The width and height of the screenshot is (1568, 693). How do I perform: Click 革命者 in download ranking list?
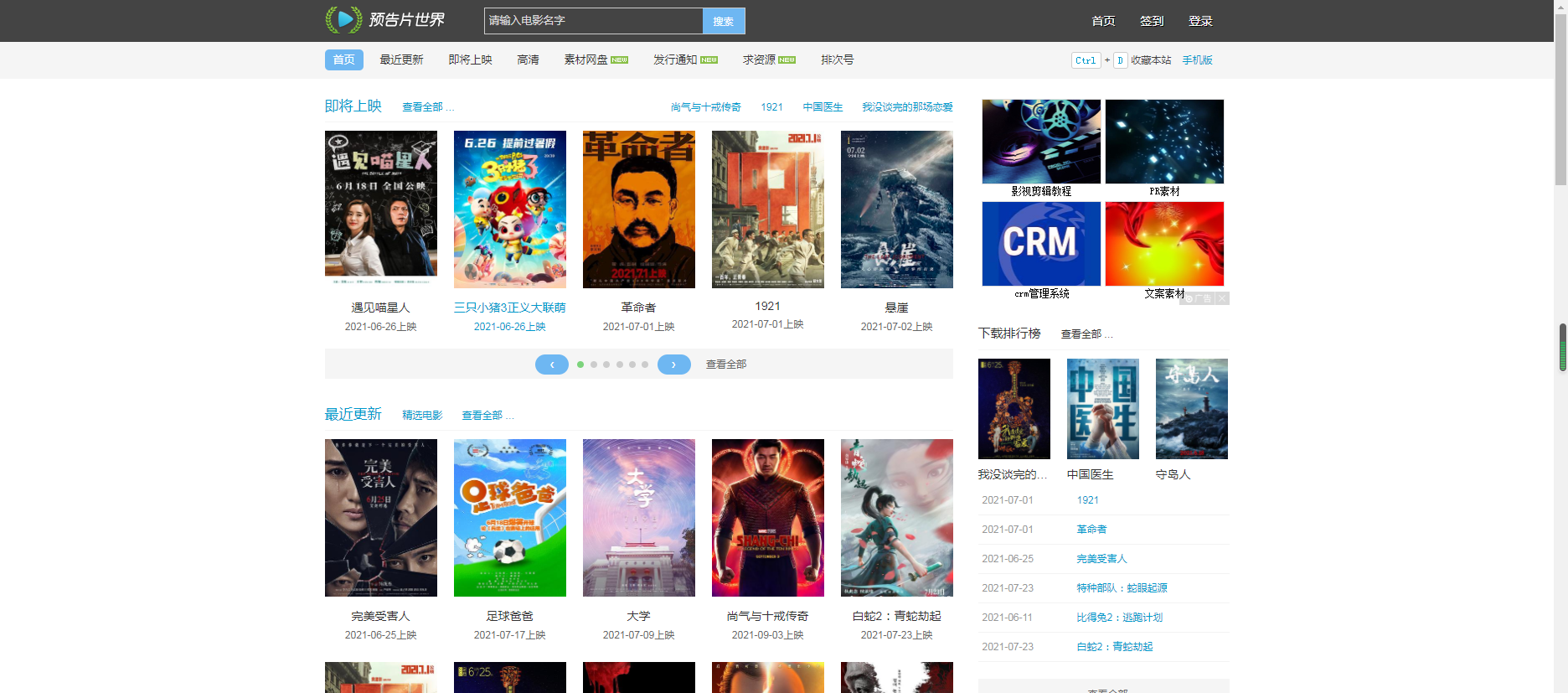coord(1091,530)
